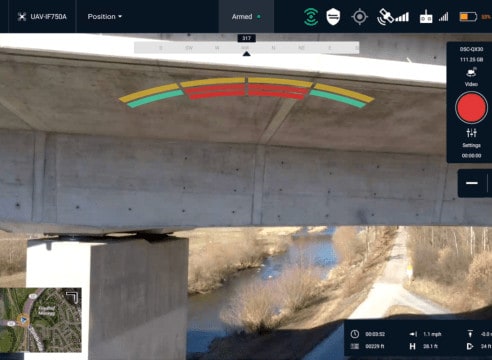Click the compass heading value 317
Screen dimensions: 492x360
(x=246, y=38)
